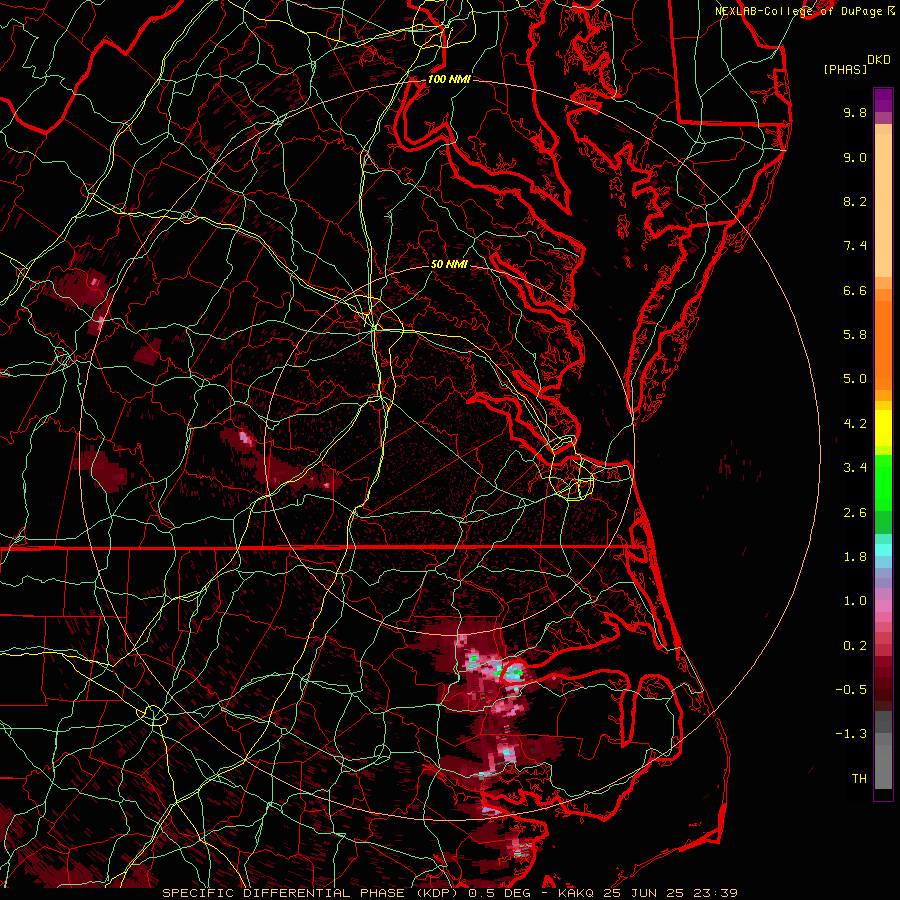Click the TH threshold label
Image resolution: width=900 pixels, height=900 pixels.
(x=859, y=779)
